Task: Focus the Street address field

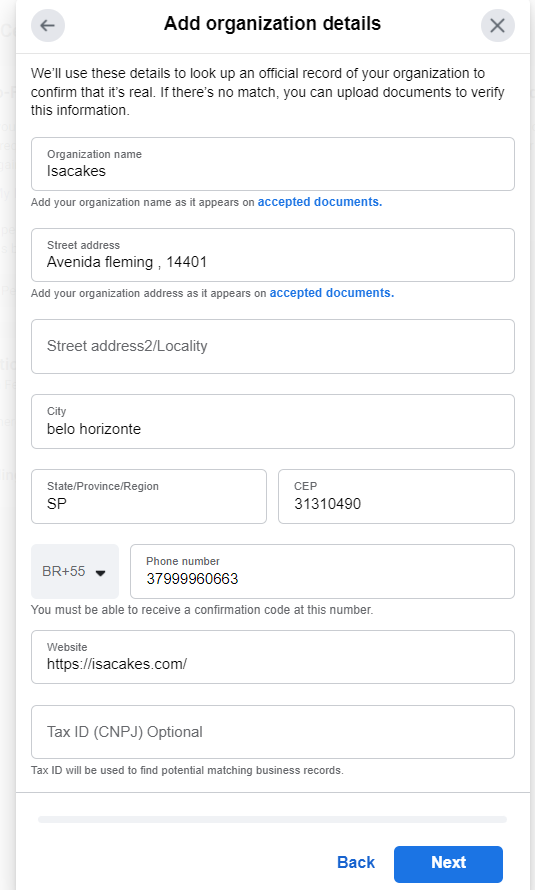Action: click(273, 255)
